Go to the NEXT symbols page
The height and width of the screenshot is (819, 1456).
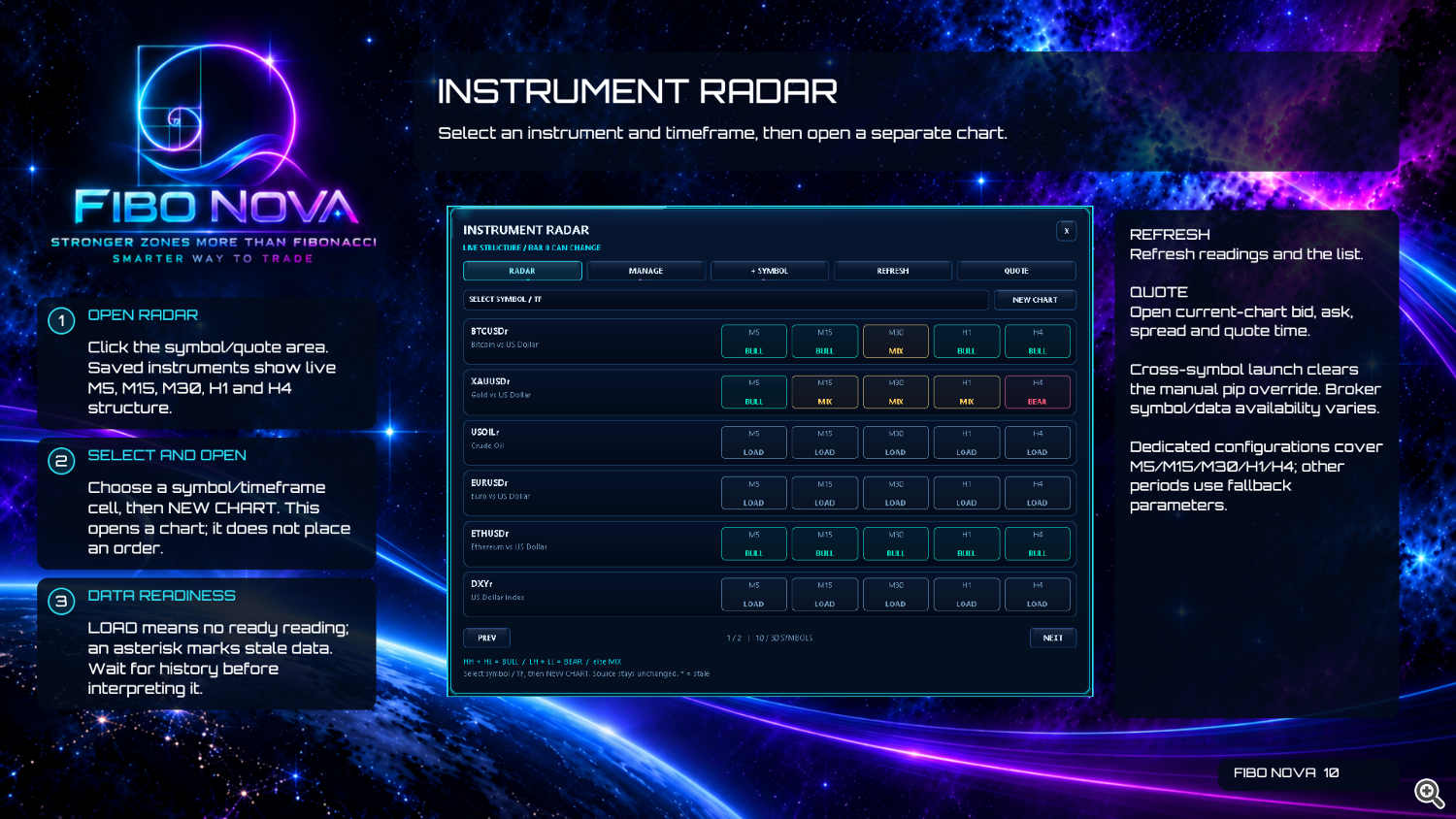point(1052,638)
